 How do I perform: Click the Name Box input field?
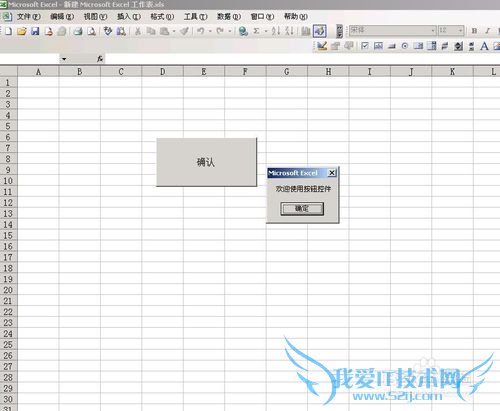pyautogui.click(x=30, y=59)
